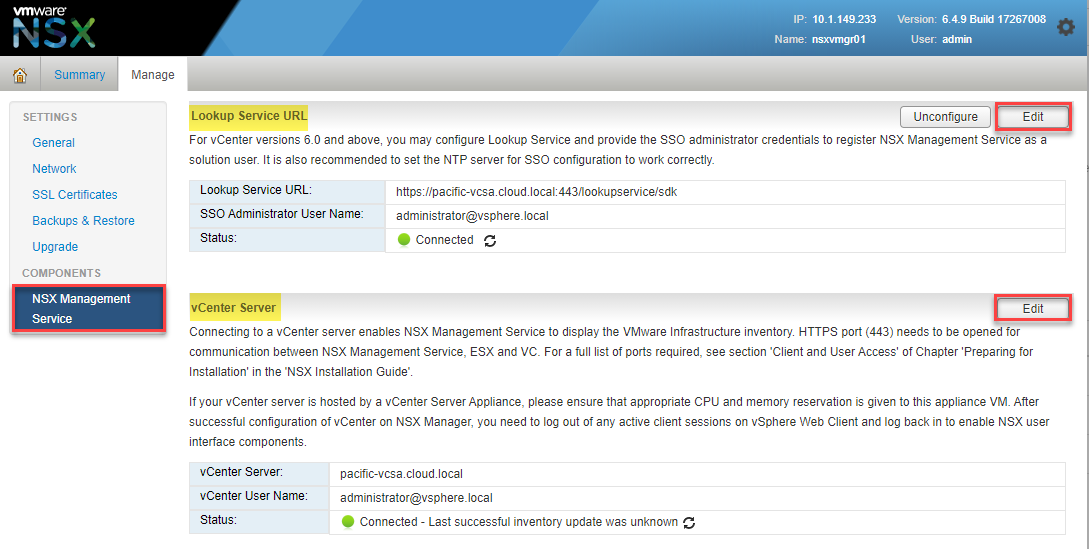Click the COMPONENTS sidebar header

(x=61, y=273)
